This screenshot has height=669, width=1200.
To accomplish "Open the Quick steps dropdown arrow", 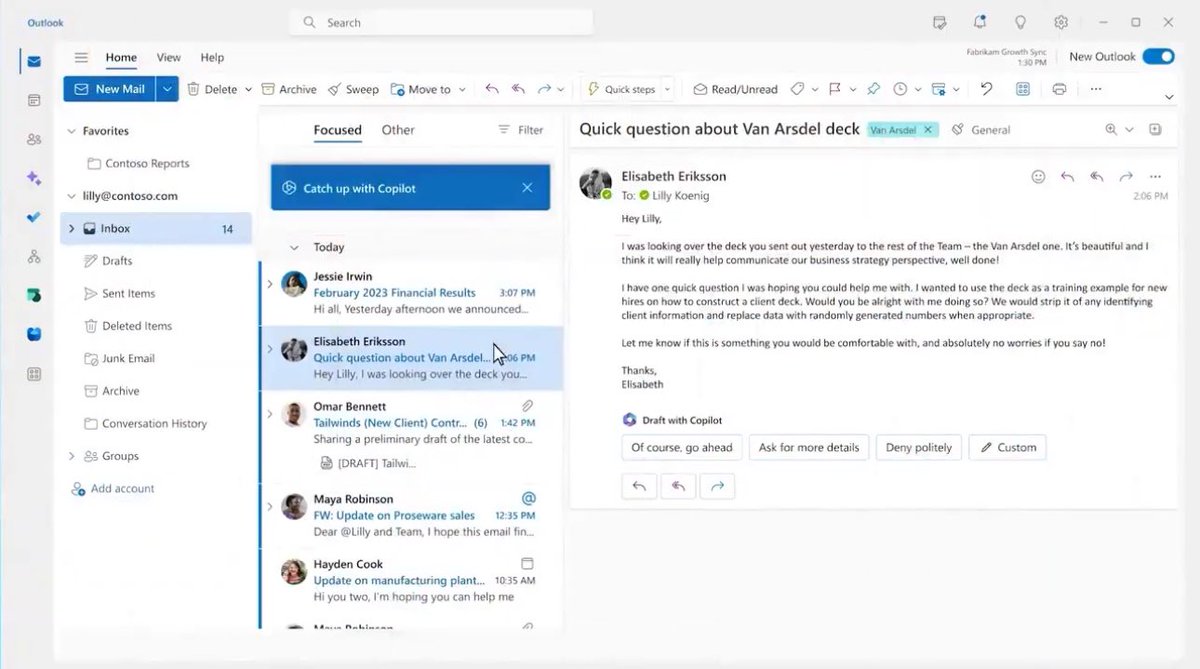I will [667, 89].
